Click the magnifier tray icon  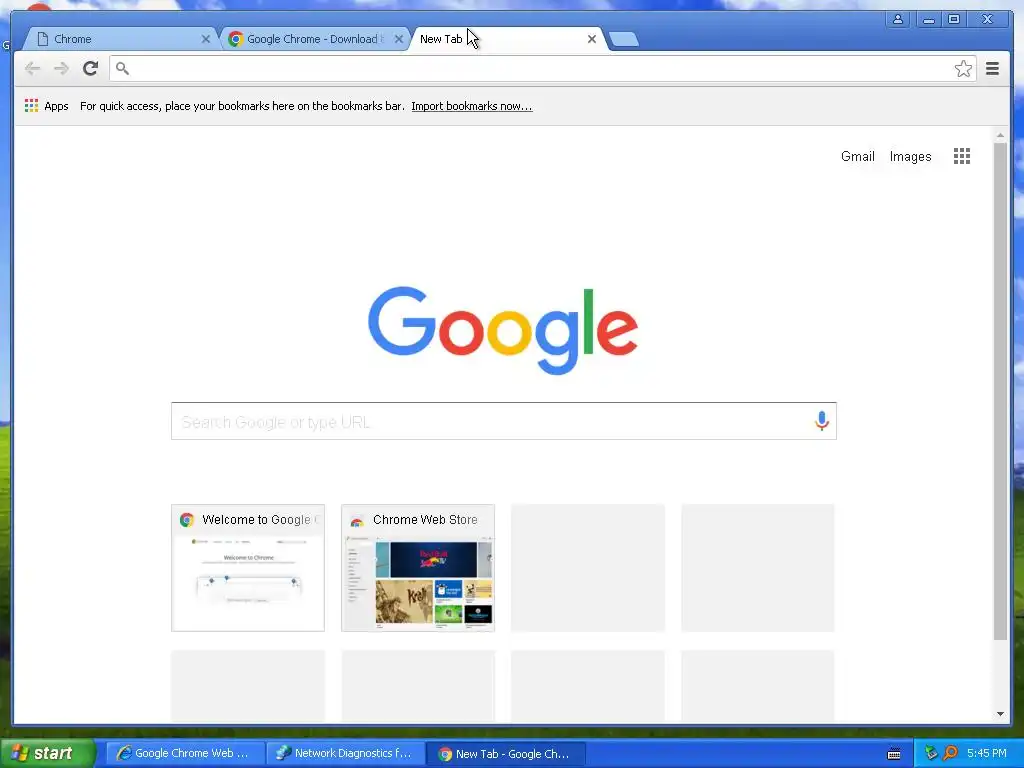(950, 753)
